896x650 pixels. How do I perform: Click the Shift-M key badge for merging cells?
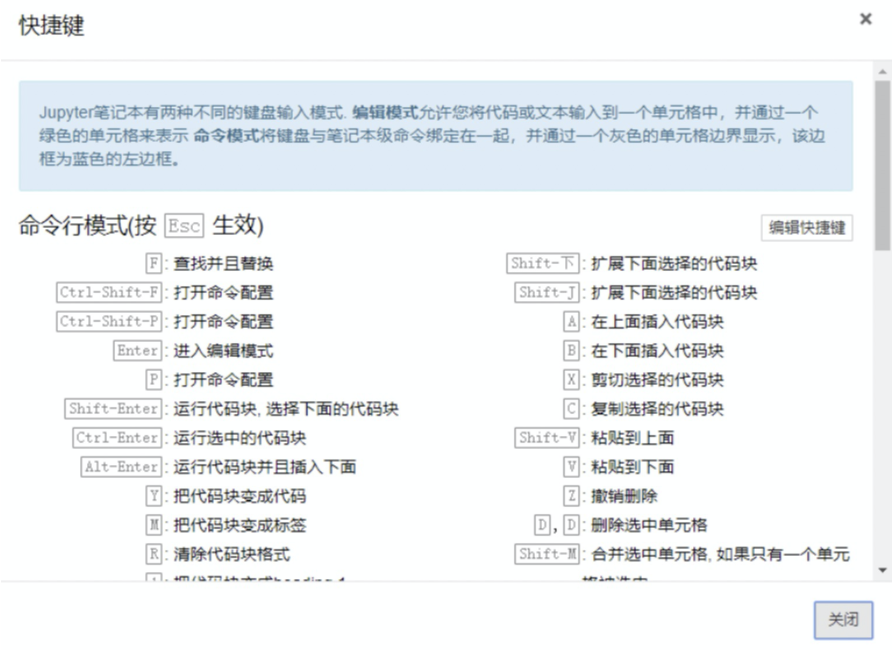pos(547,554)
